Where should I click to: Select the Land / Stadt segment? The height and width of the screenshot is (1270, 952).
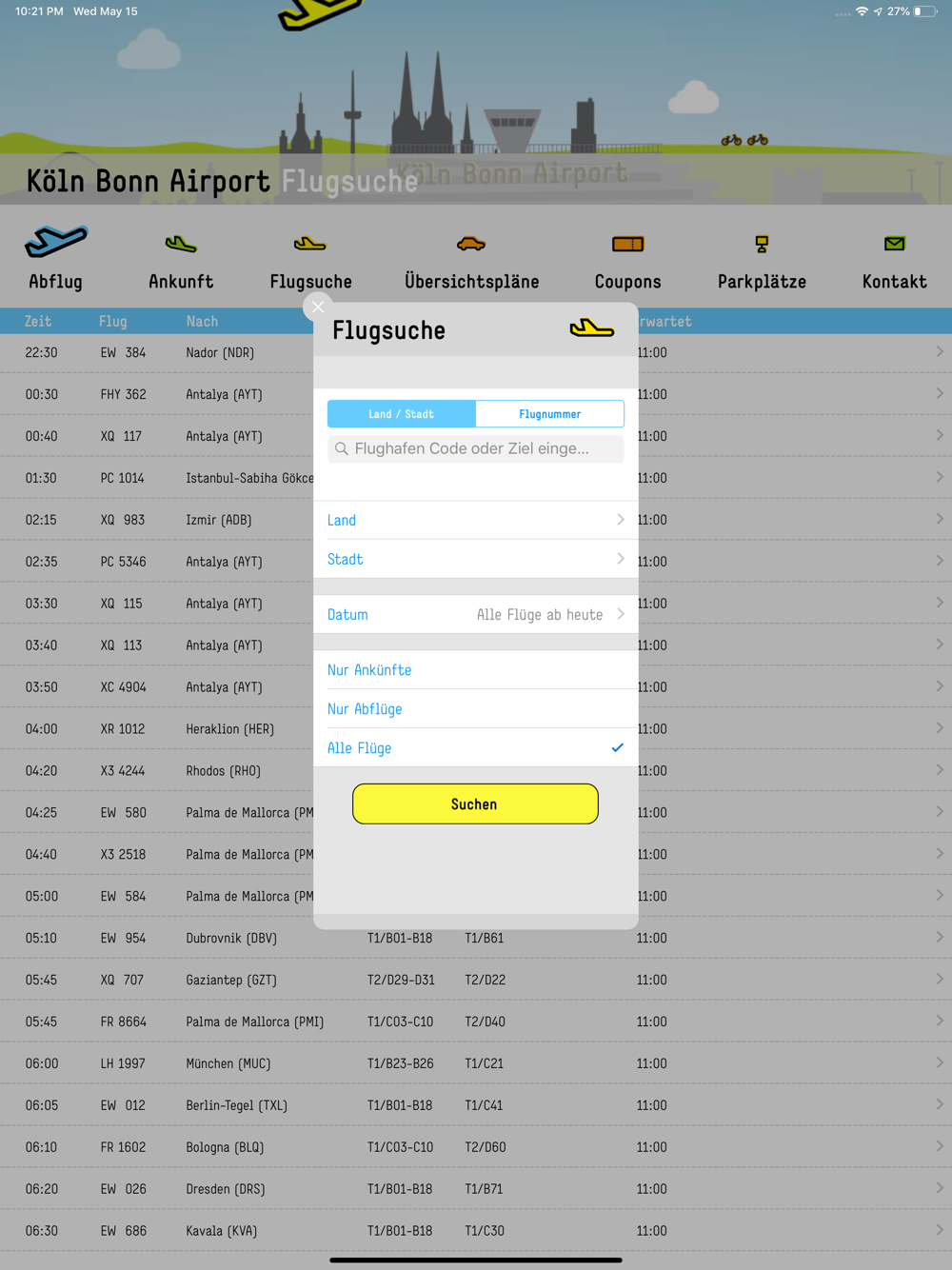(x=402, y=414)
